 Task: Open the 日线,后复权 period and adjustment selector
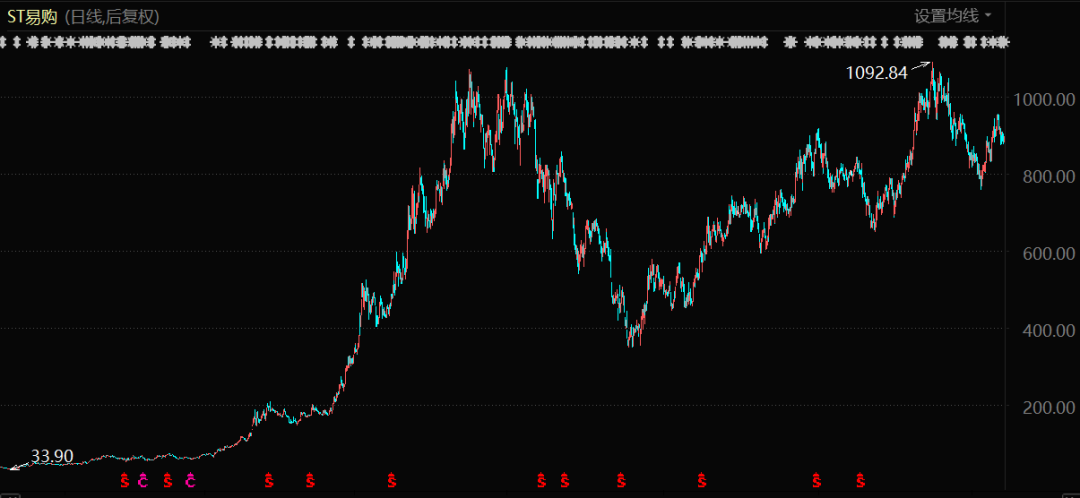point(111,17)
